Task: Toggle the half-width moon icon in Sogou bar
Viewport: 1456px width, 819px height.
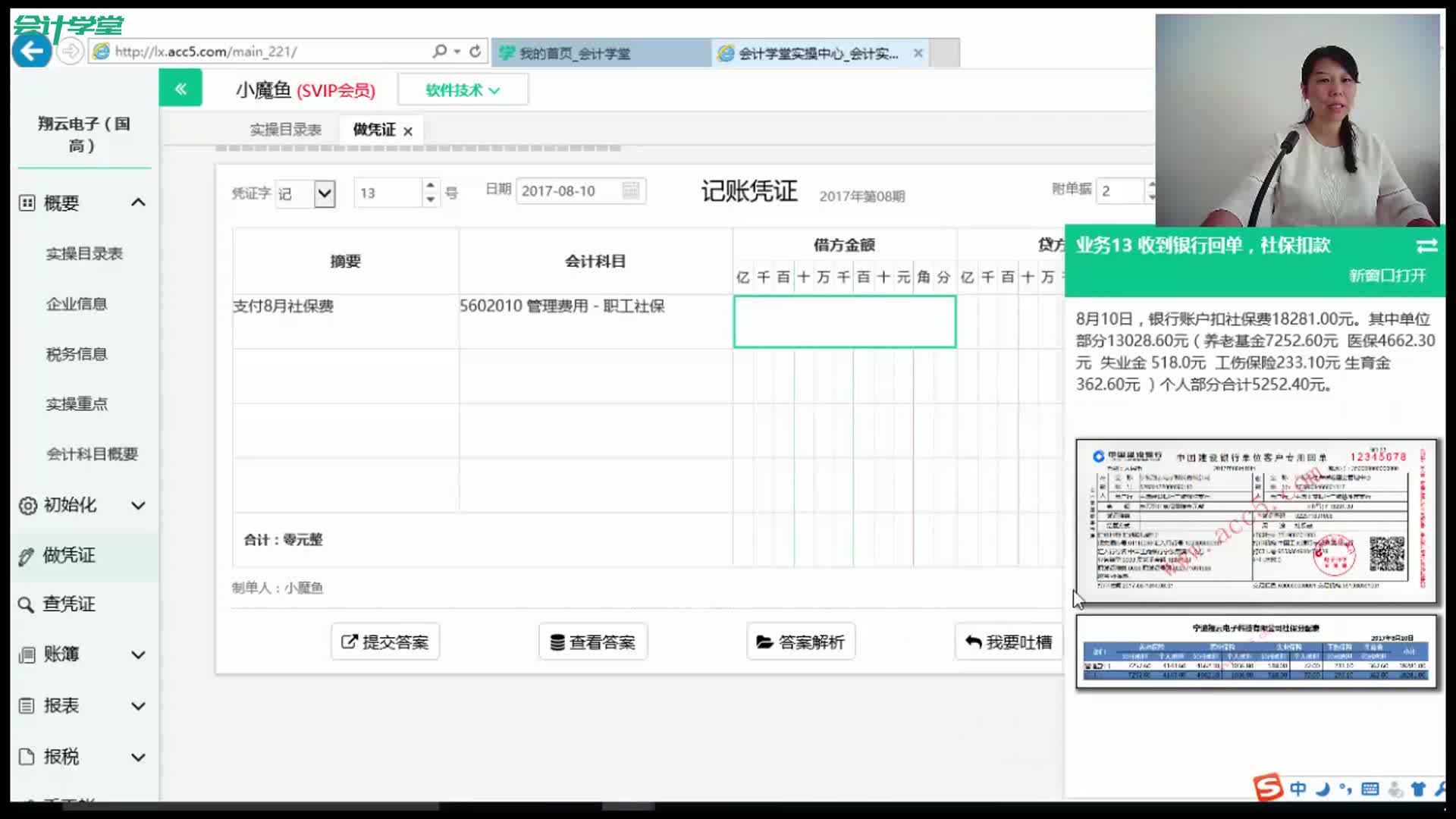Action: (x=1323, y=789)
